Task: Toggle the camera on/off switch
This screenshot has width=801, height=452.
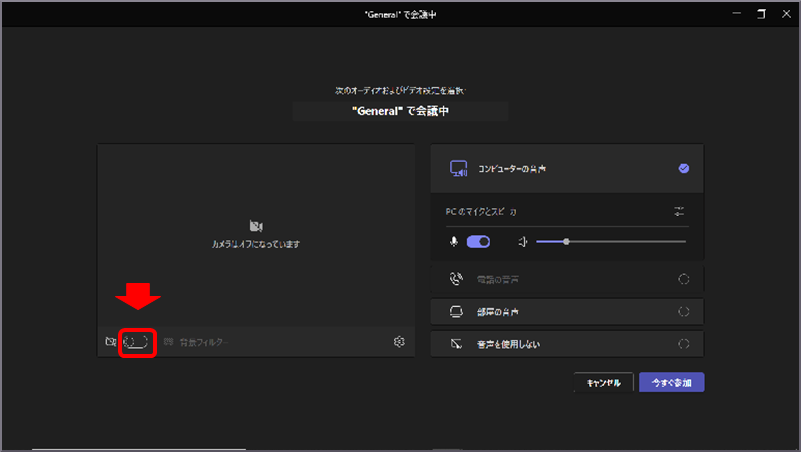Action: coord(136,342)
